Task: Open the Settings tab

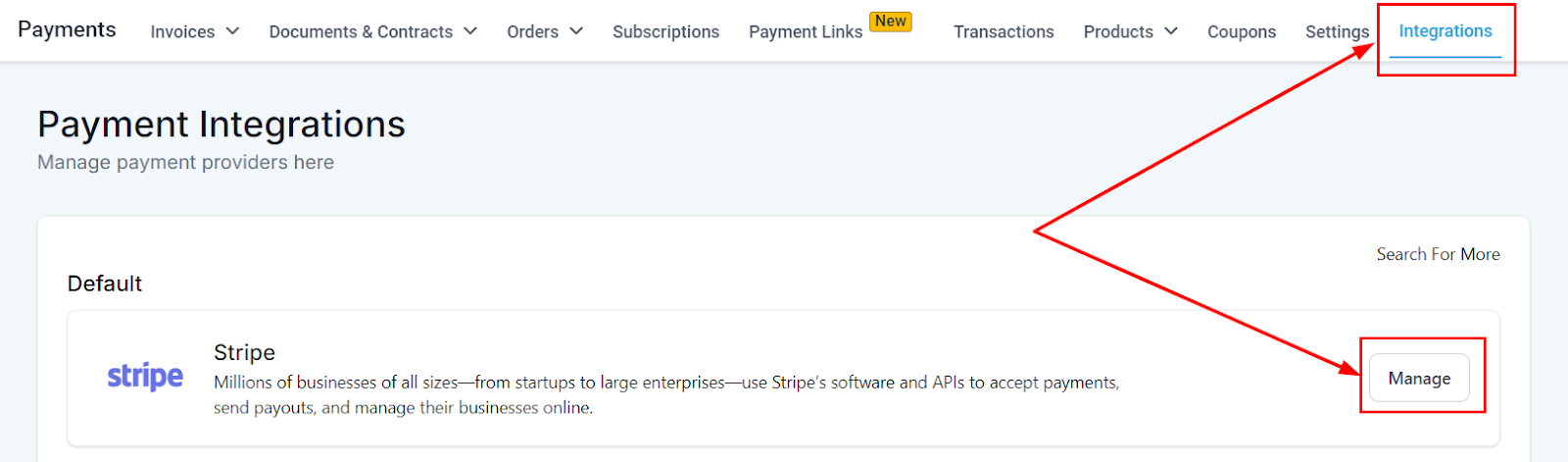Action: pos(1337,31)
